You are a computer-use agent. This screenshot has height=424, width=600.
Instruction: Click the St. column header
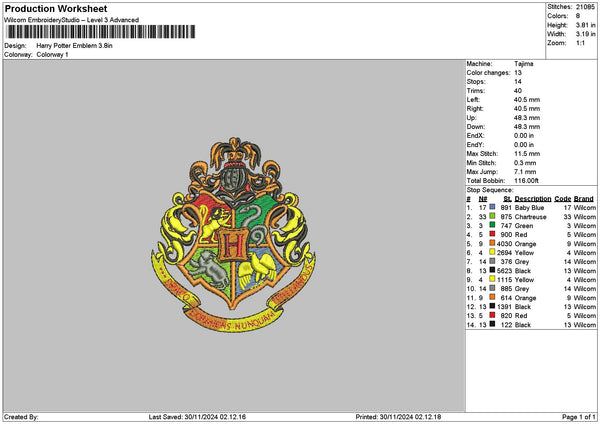[508, 199]
